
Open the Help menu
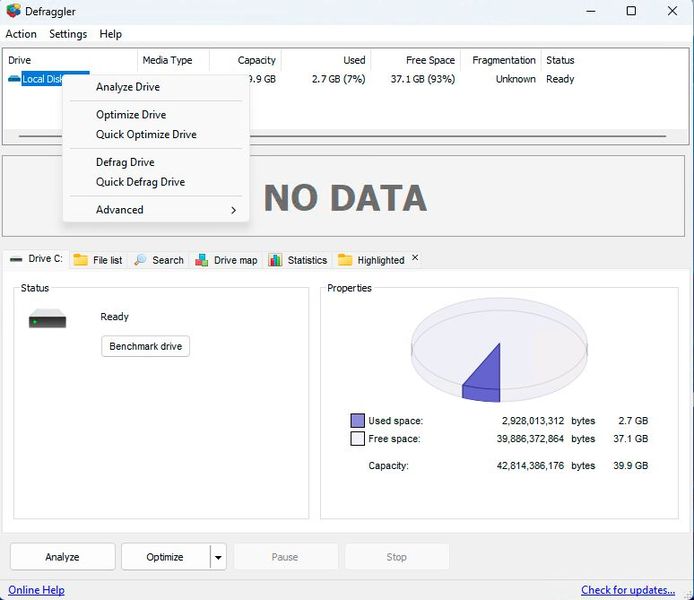110,34
